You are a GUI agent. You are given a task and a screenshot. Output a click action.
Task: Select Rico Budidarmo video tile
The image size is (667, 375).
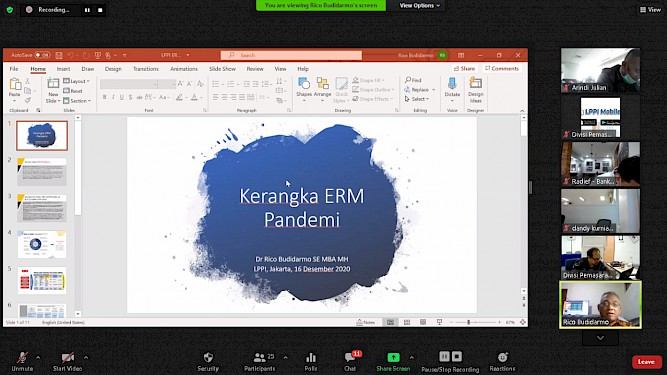tap(600, 304)
